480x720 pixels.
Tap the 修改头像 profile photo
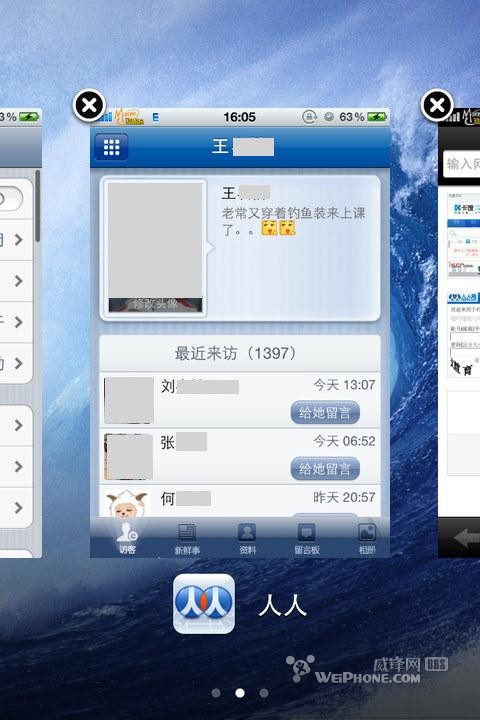tap(155, 247)
